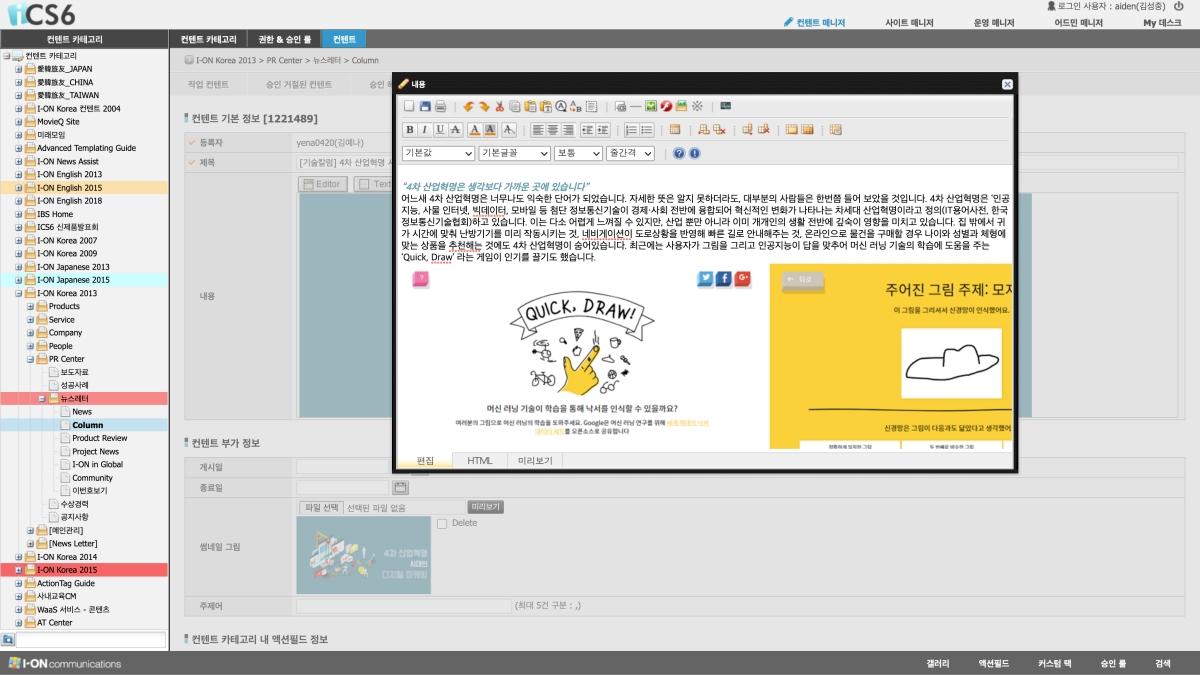Click the power logout icon at top right
This screenshot has width=1200, height=675.
(1179, 6)
